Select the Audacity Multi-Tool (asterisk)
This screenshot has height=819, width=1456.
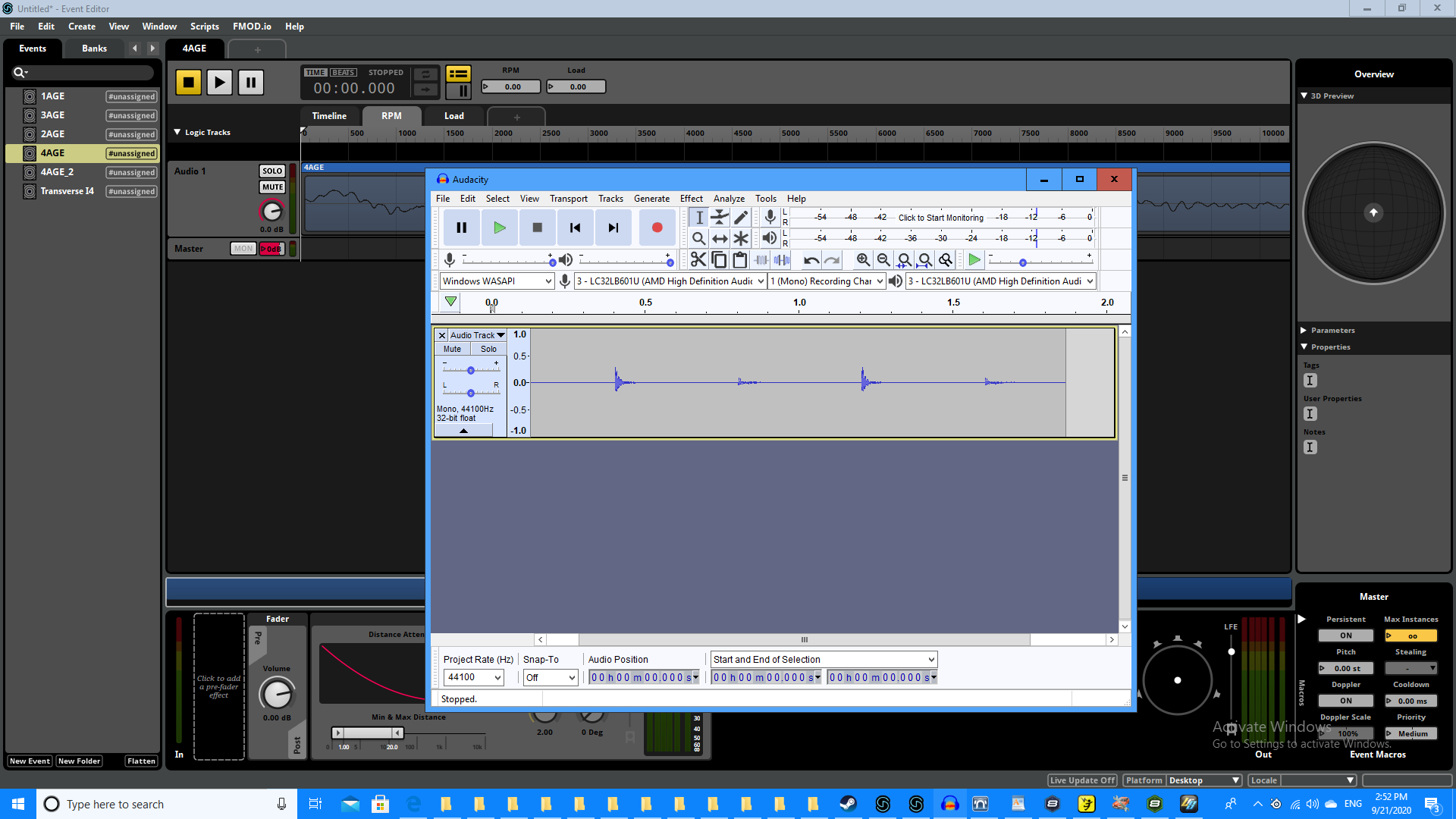tap(741, 239)
